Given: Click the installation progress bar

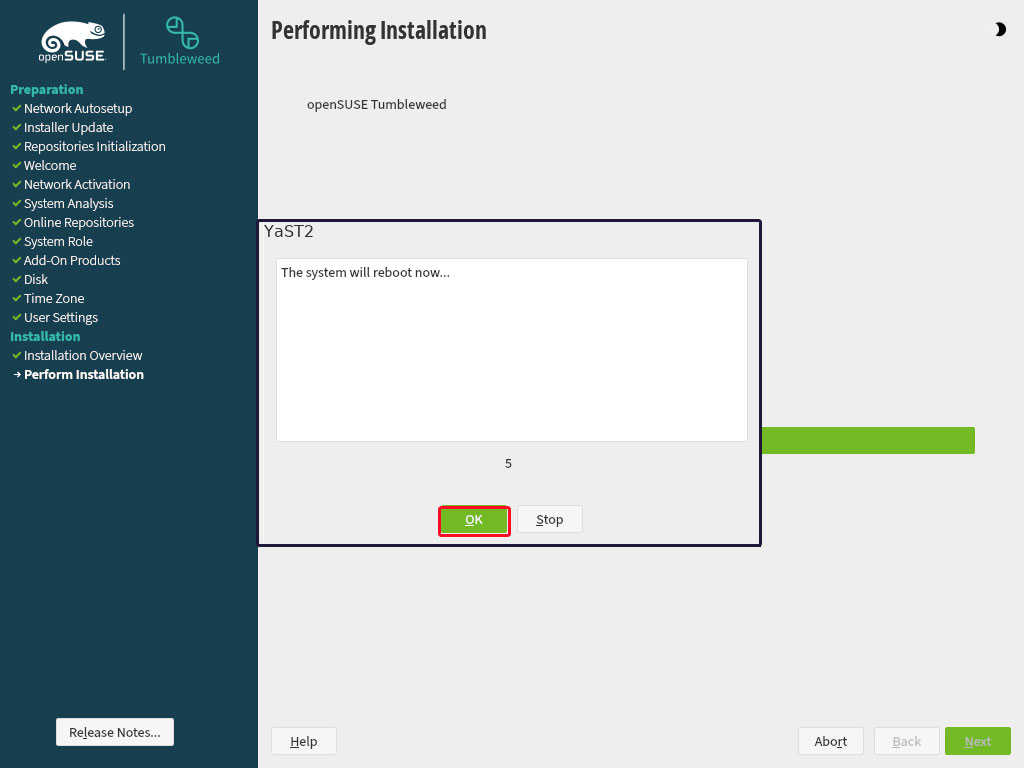Looking at the screenshot, I should coord(868,440).
